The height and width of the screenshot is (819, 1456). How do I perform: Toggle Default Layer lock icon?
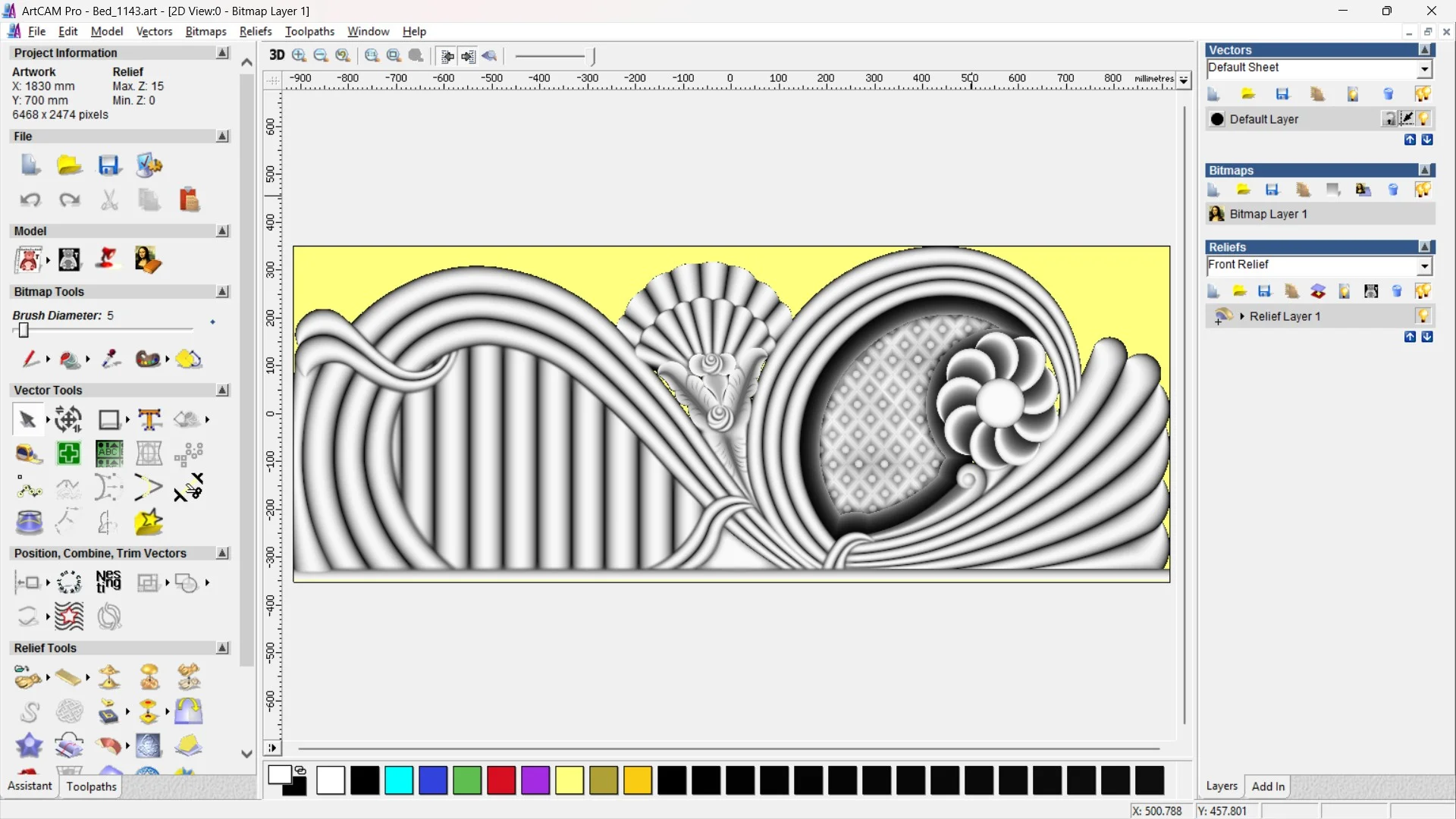pos(1389,119)
